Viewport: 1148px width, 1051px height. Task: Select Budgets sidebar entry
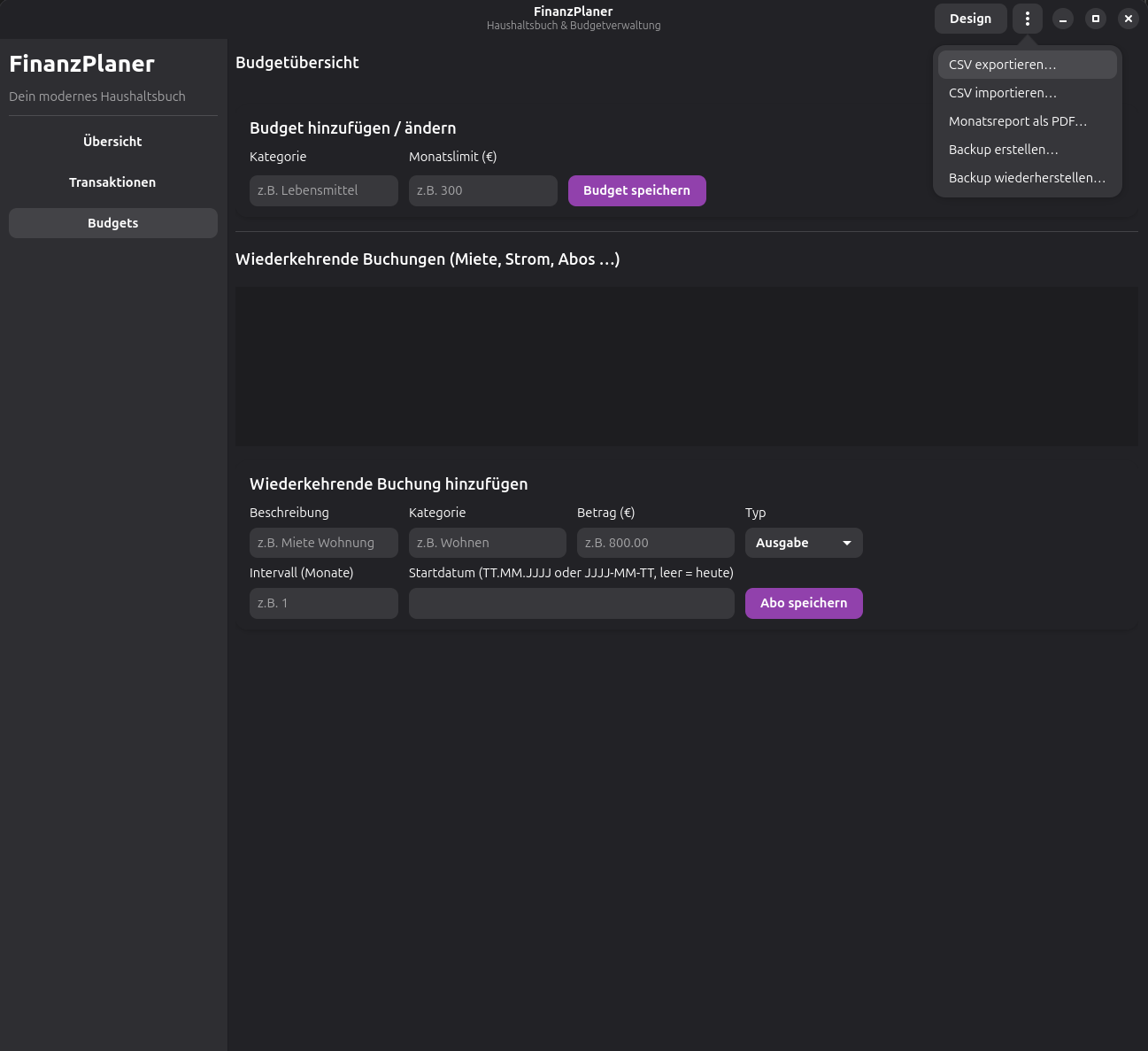pyautogui.click(x=112, y=223)
